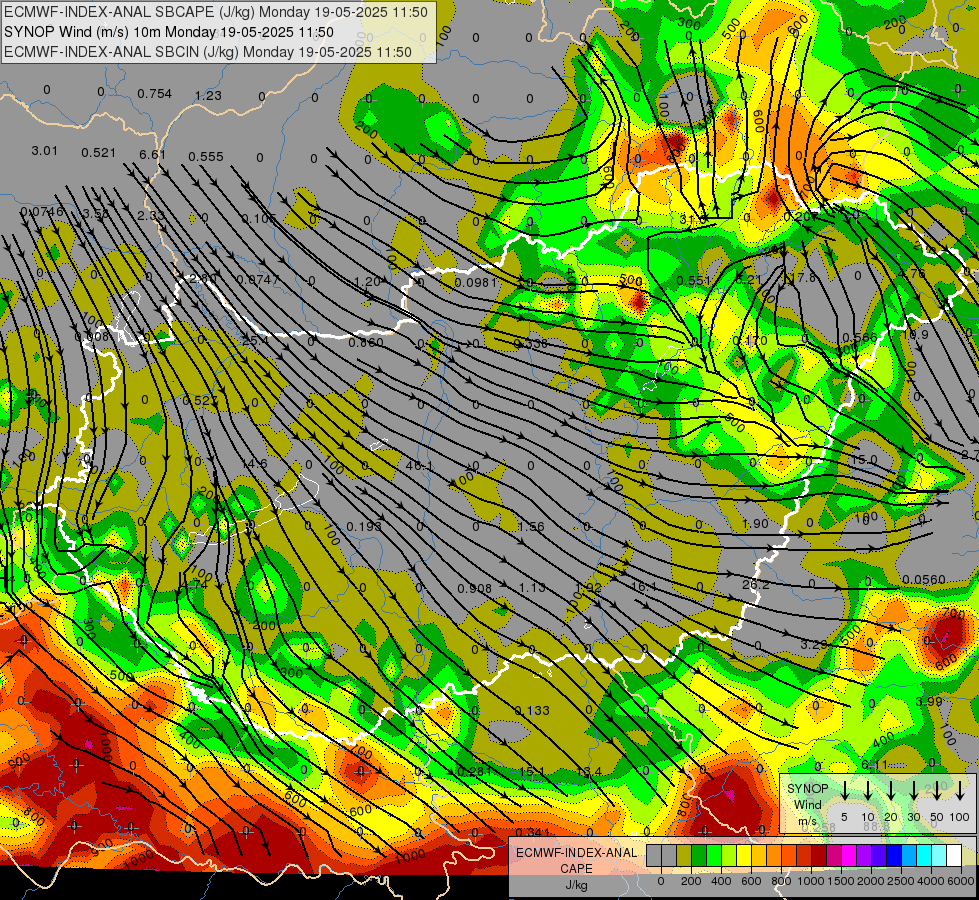Viewport: 979px width, 900px height.
Task: Click the 3.01 value on the map
Action: pos(44,151)
